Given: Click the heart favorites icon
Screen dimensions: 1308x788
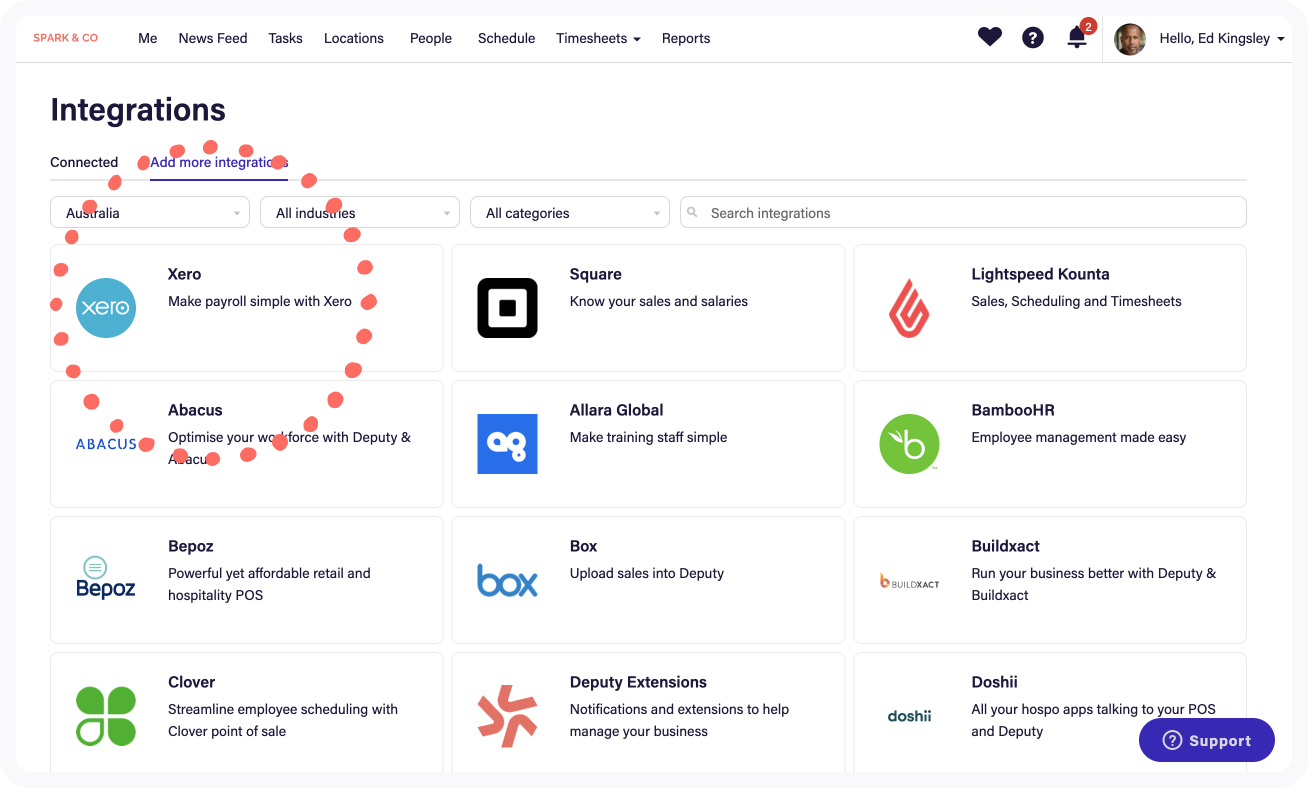Looking at the screenshot, I should (x=989, y=38).
